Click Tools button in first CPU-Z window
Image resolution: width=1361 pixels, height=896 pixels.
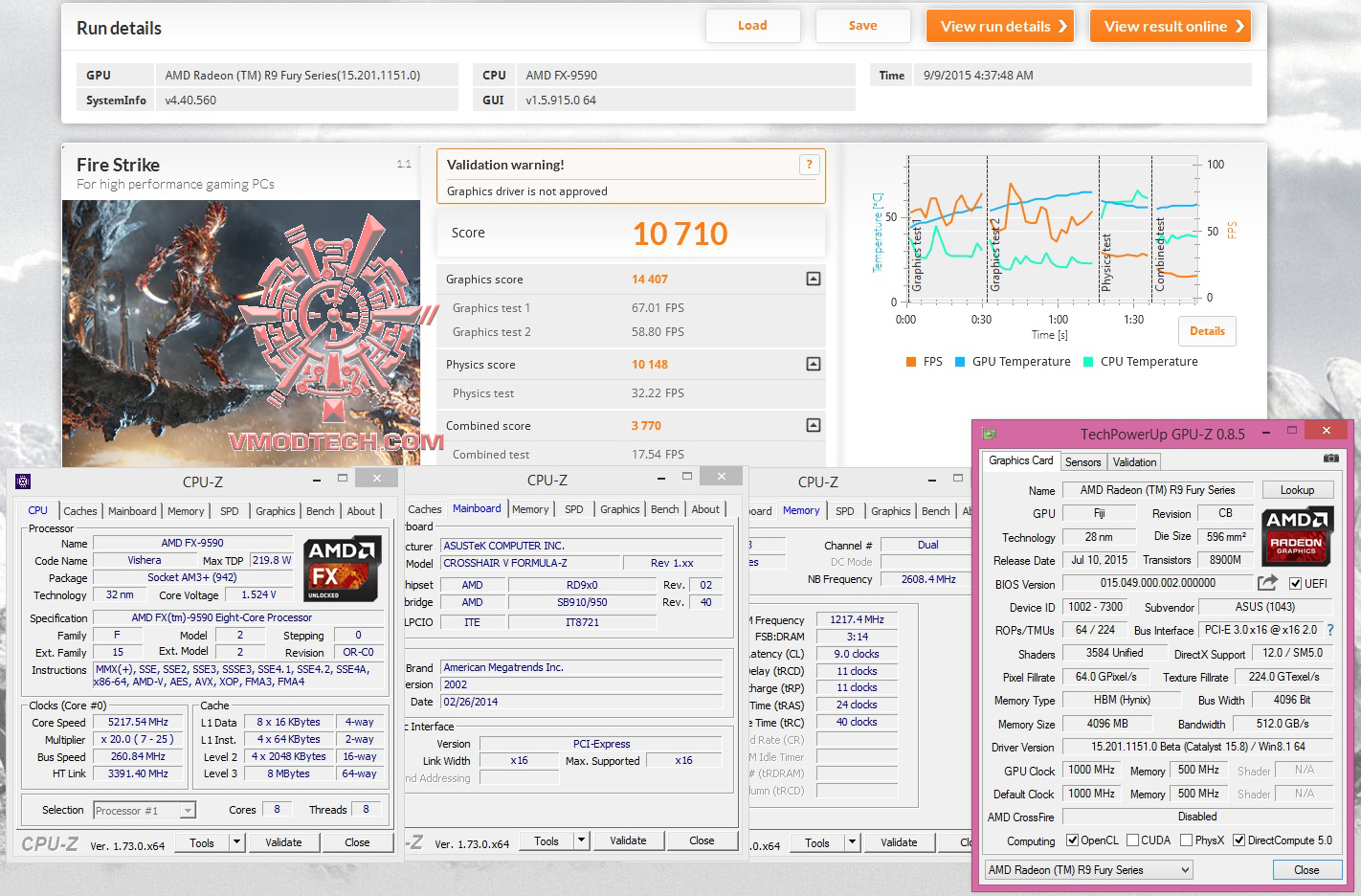pos(202,842)
